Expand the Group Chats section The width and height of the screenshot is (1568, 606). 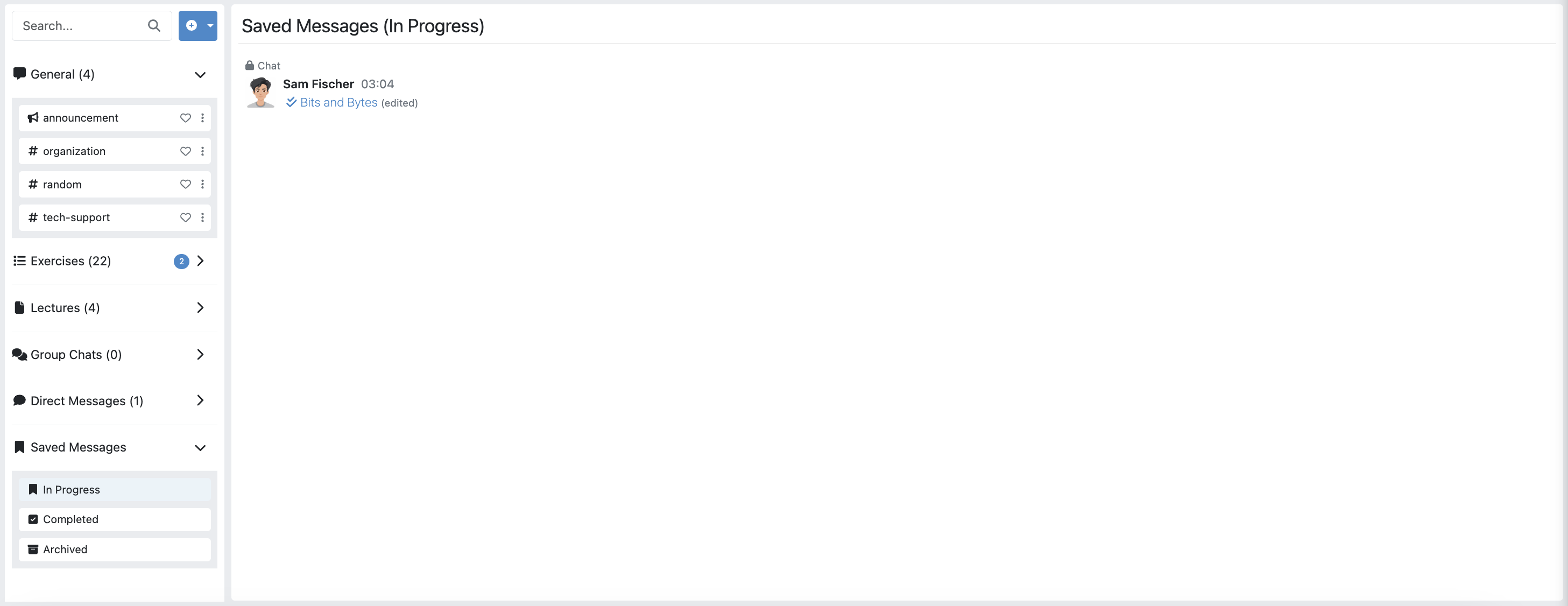click(x=200, y=355)
